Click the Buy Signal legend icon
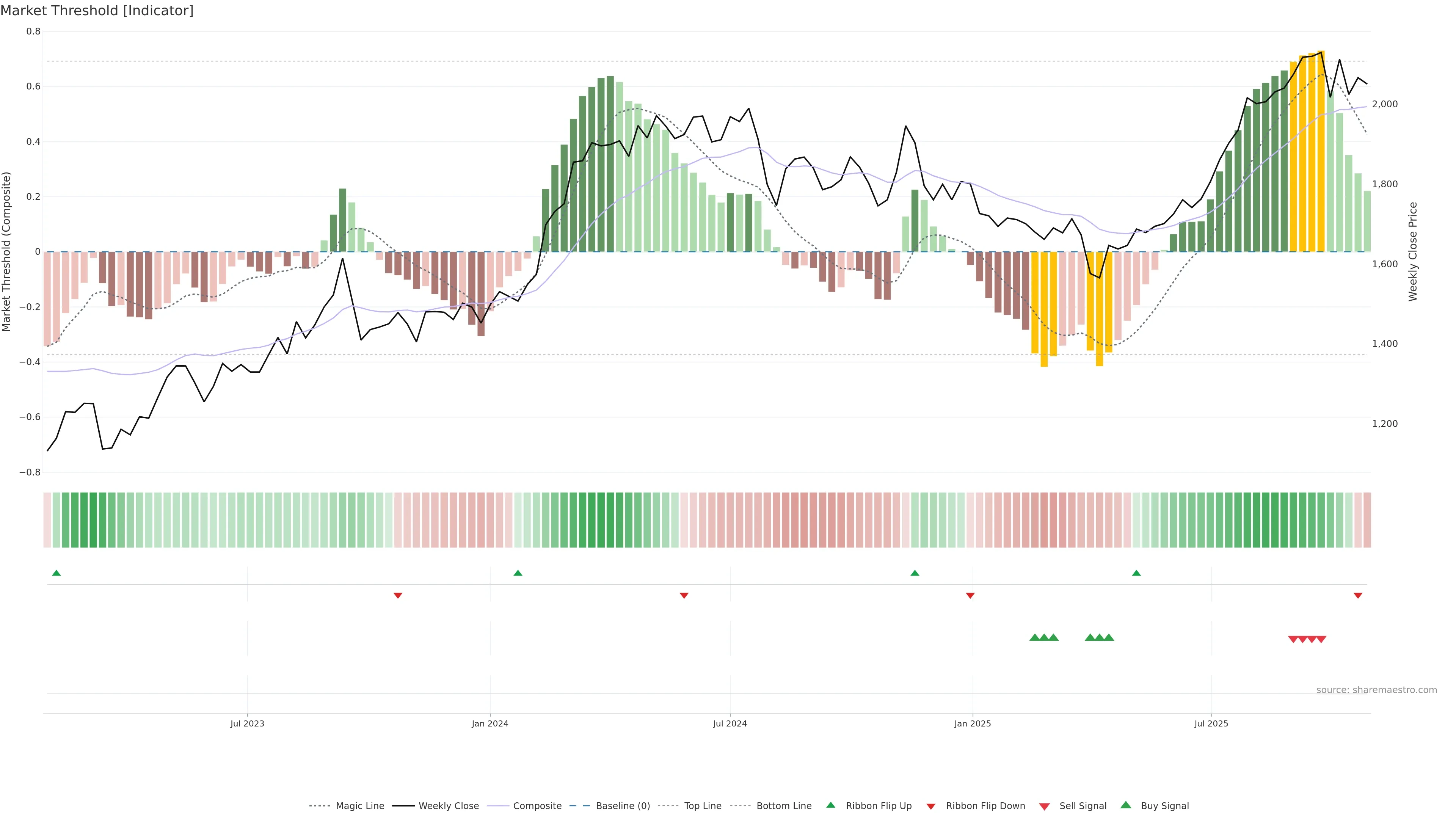 pos(1126,805)
